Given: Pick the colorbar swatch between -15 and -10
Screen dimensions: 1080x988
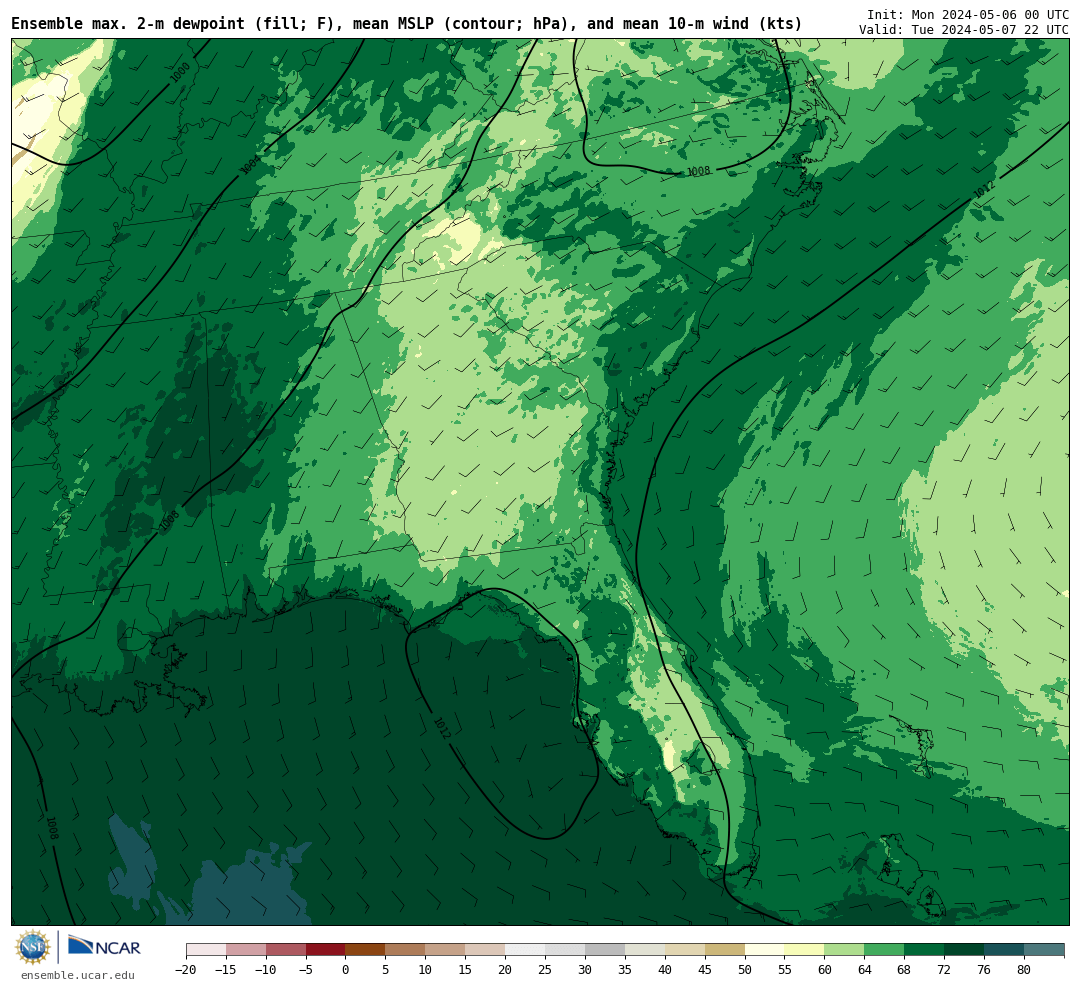Looking at the screenshot, I should (x=246, y=950).
